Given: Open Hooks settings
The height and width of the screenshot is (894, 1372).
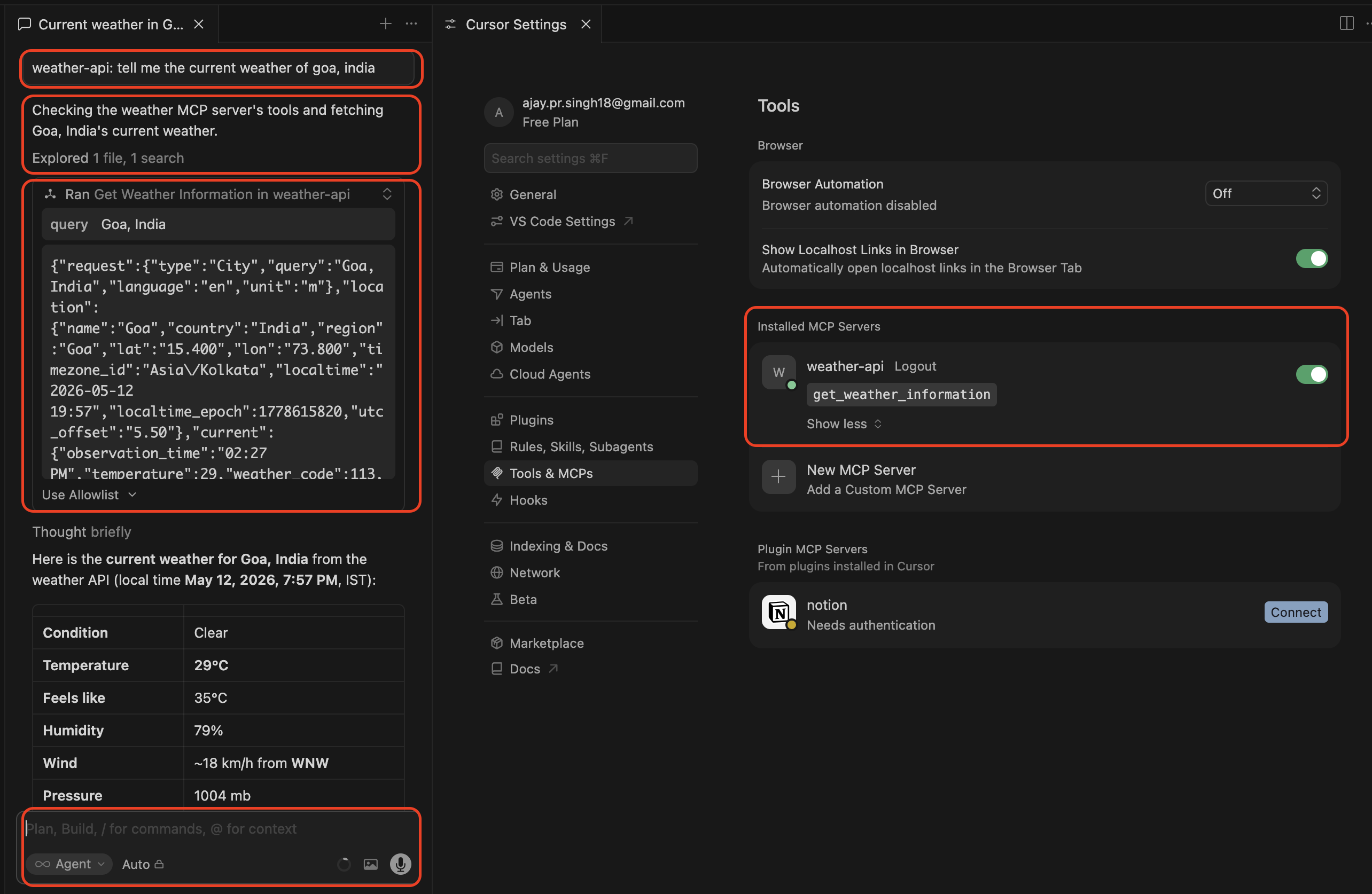Looking at the screenshot, I should 590,500.
